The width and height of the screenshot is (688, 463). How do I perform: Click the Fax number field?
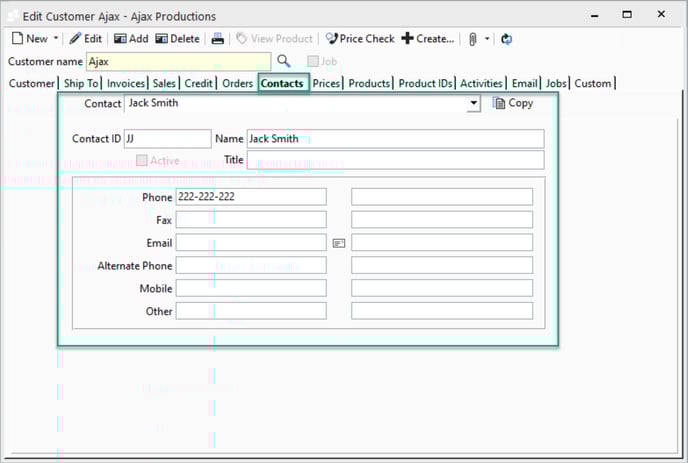251,219
